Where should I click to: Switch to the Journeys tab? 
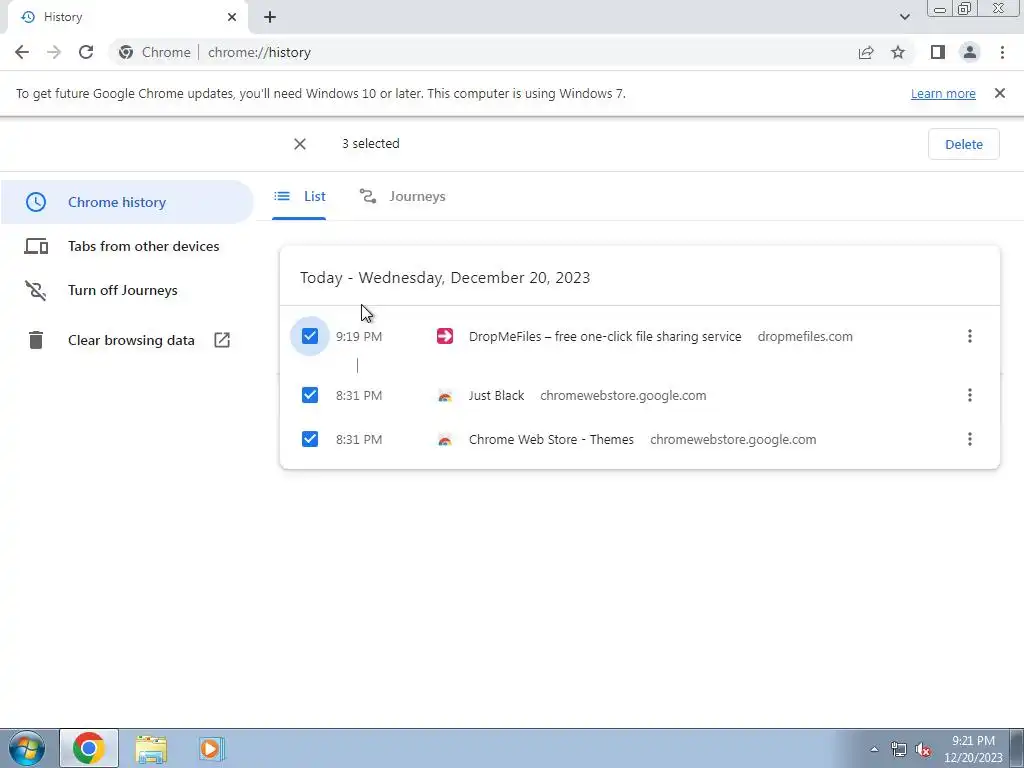pos(402,196)
